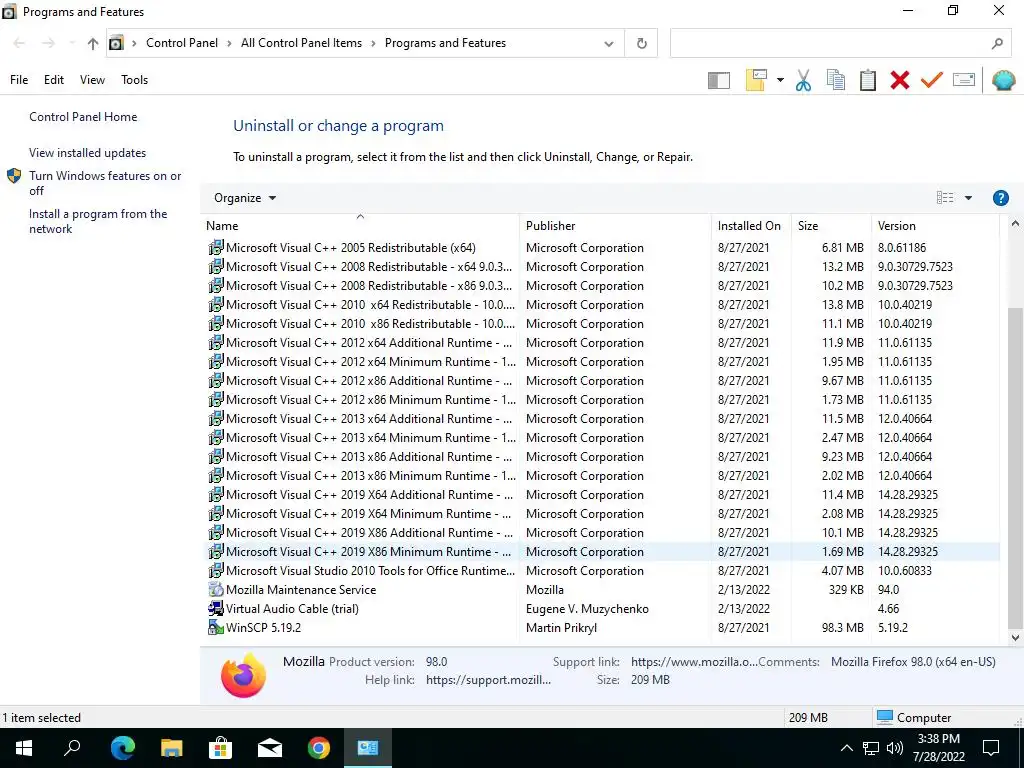Screen dimensions: 1024x768
Task: Click the Virtual Audio Cable row icon
Action: [216, 609]
